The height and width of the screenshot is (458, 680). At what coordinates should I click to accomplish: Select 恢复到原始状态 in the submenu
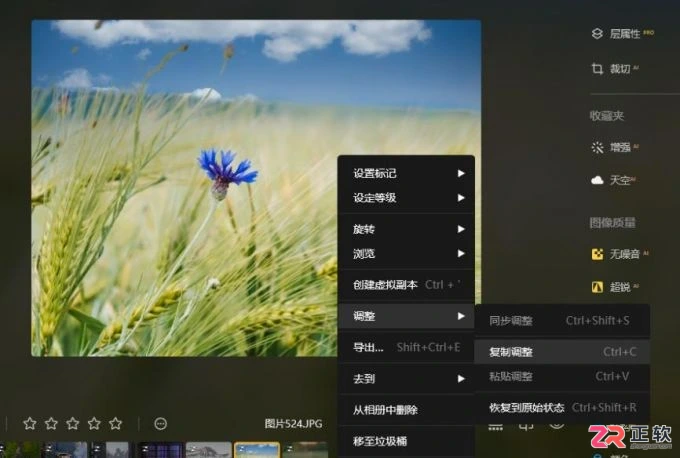pyautogui.click(x=562, y=408)
